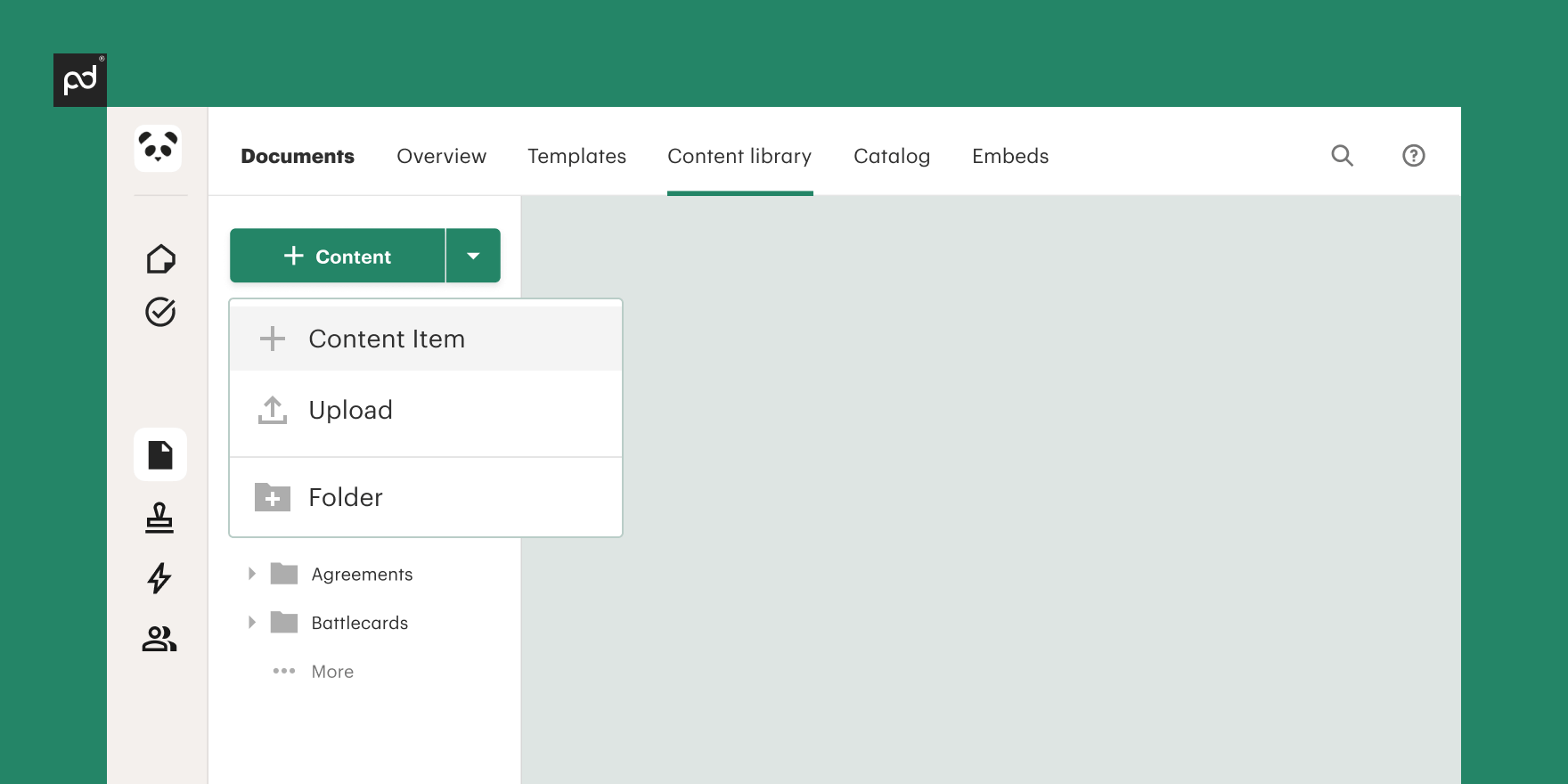This screenshot has height=784, width=1568.
Task: Expand the Battlecards folder arrow
Action: pyautogui.click(x=252, y=623)
